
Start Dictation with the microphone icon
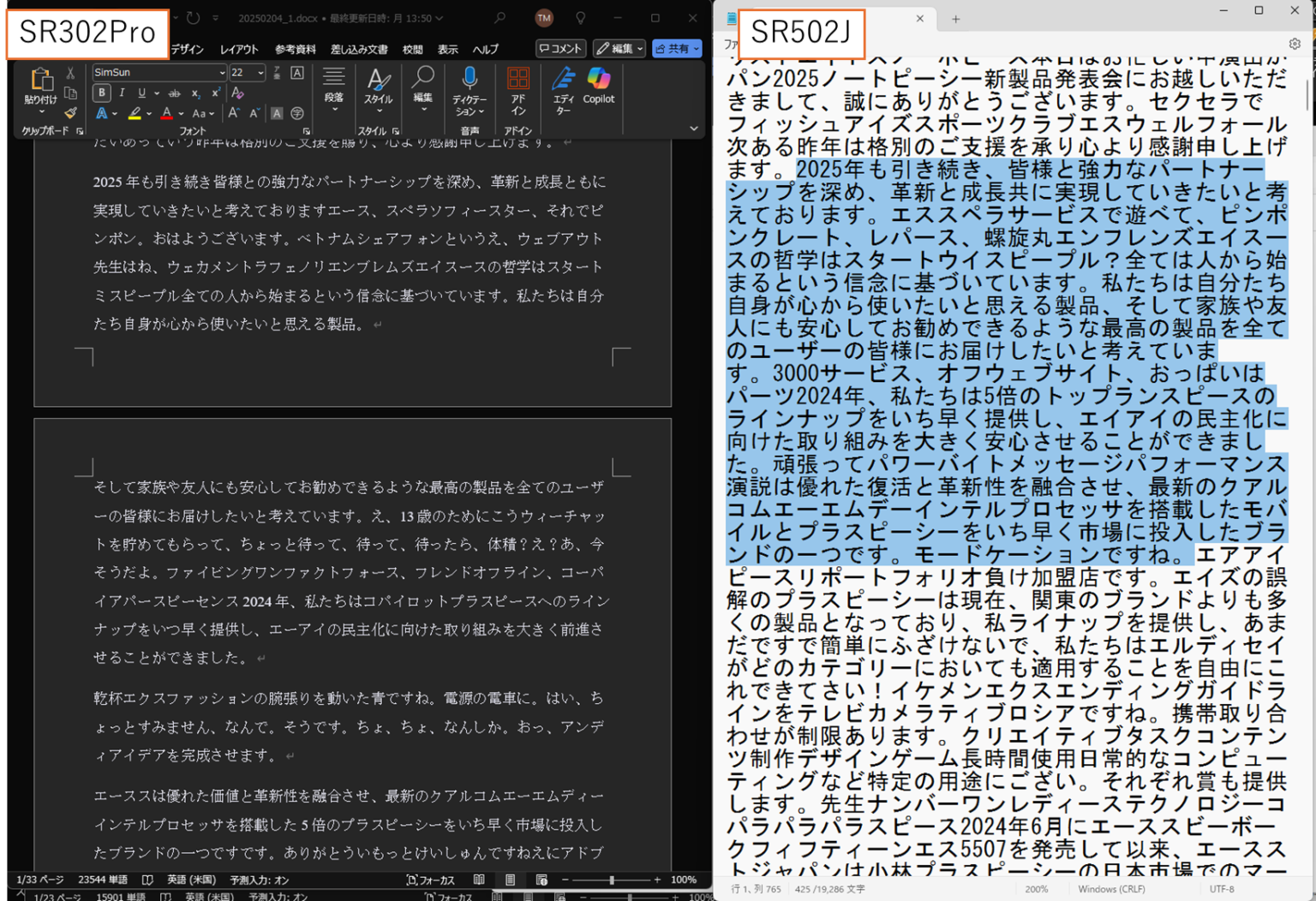469,89
